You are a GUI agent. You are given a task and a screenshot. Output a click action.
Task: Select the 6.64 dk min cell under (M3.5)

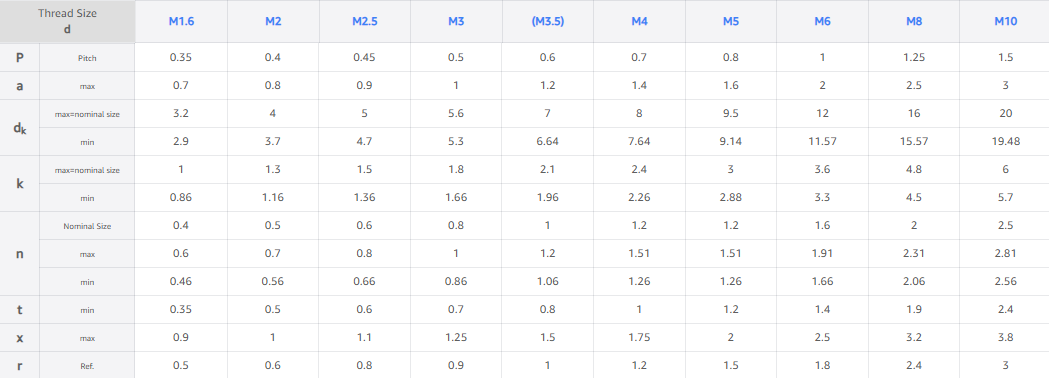548,142
